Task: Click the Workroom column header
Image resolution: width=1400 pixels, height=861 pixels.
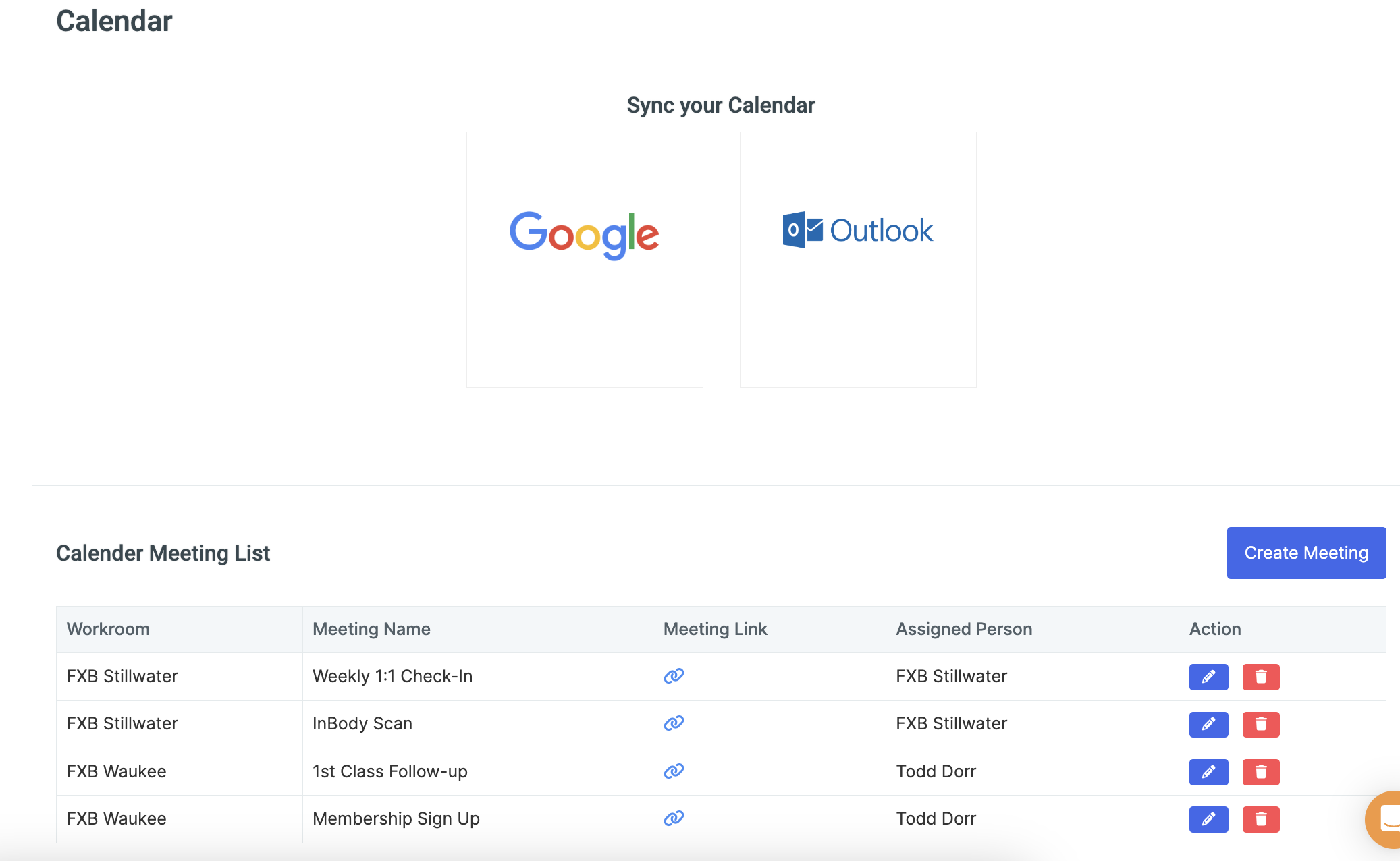Action: pos(108,629)
